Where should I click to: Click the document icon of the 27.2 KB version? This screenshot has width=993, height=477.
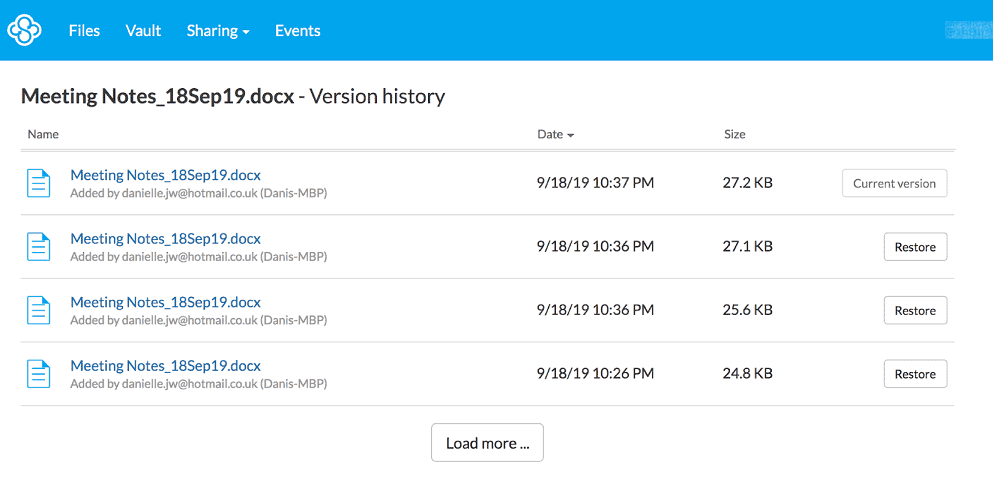pos(38,183)
